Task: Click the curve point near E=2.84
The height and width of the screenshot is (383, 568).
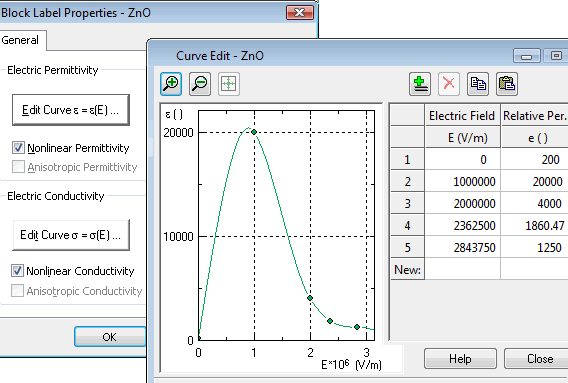Action: [357, 327]
